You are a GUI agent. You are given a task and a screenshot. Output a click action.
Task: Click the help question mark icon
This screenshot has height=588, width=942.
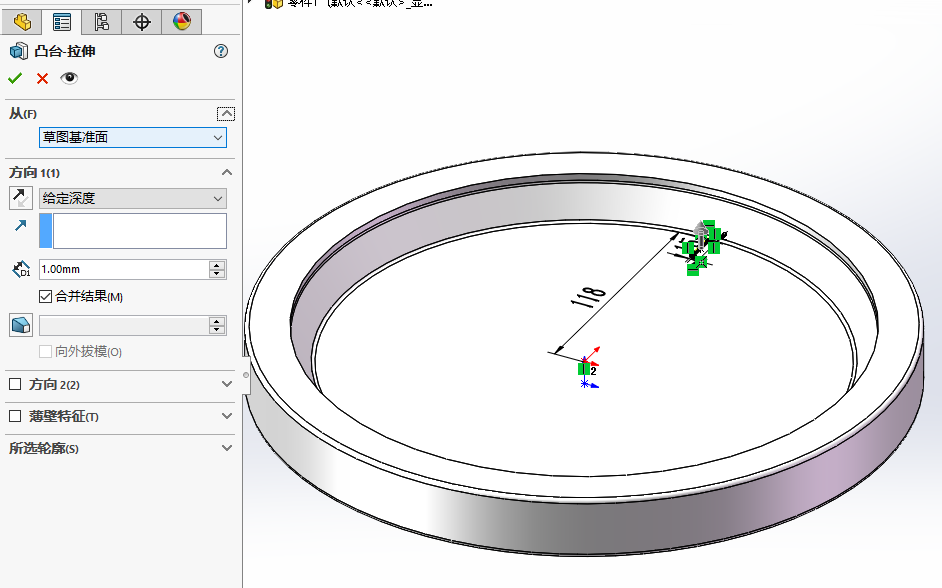coord(221,51)
